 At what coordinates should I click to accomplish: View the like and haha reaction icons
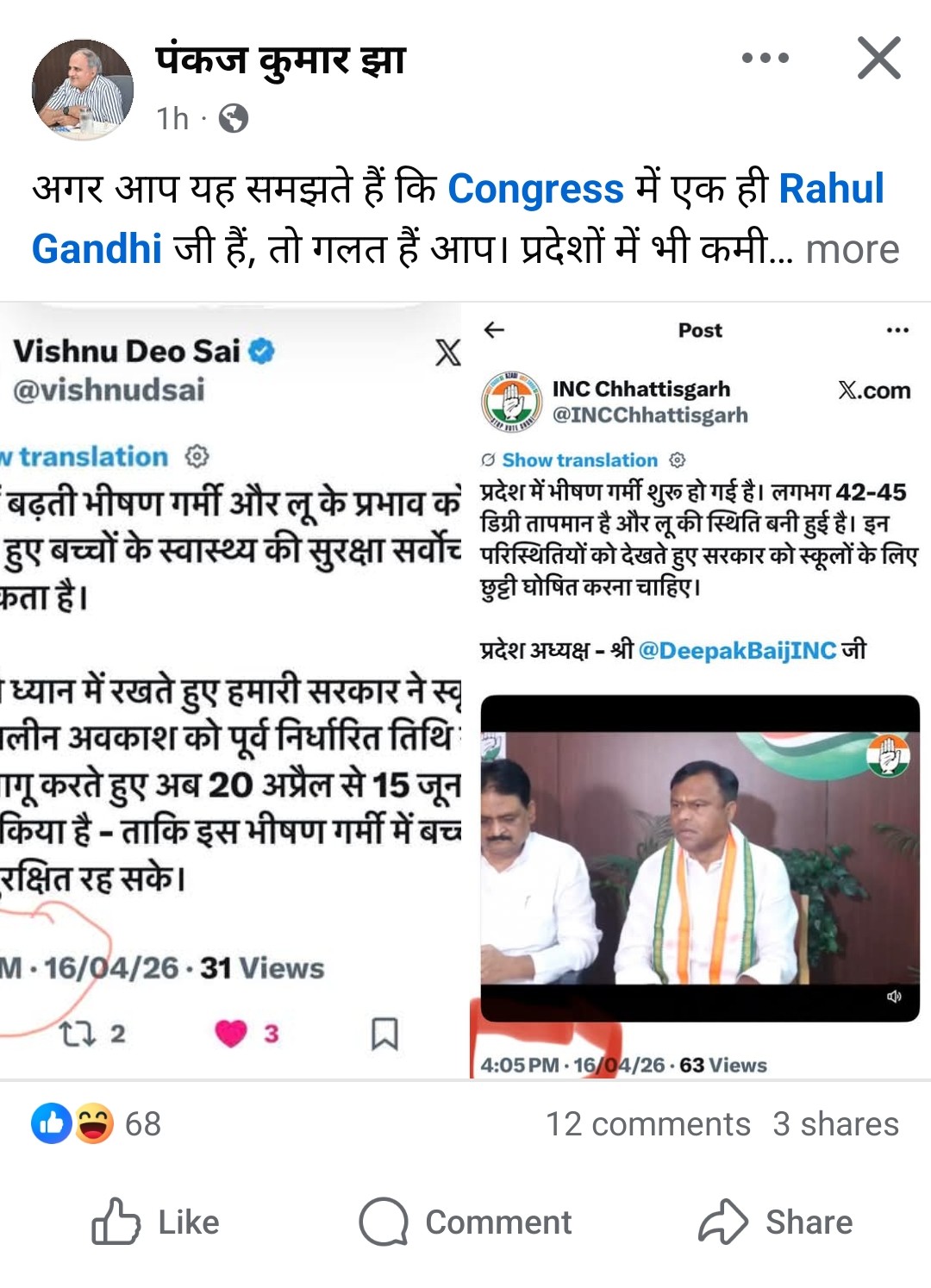[72, 1124]
